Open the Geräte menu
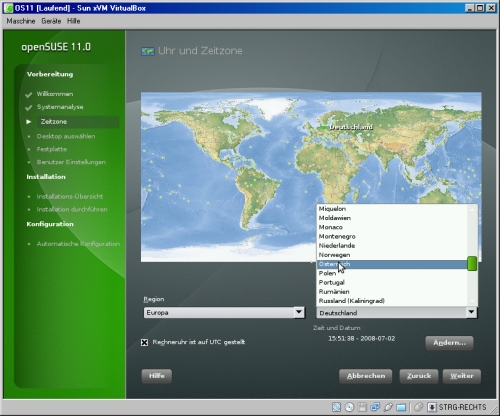This screenshot has height=416, width=500. tap(51, 21)
